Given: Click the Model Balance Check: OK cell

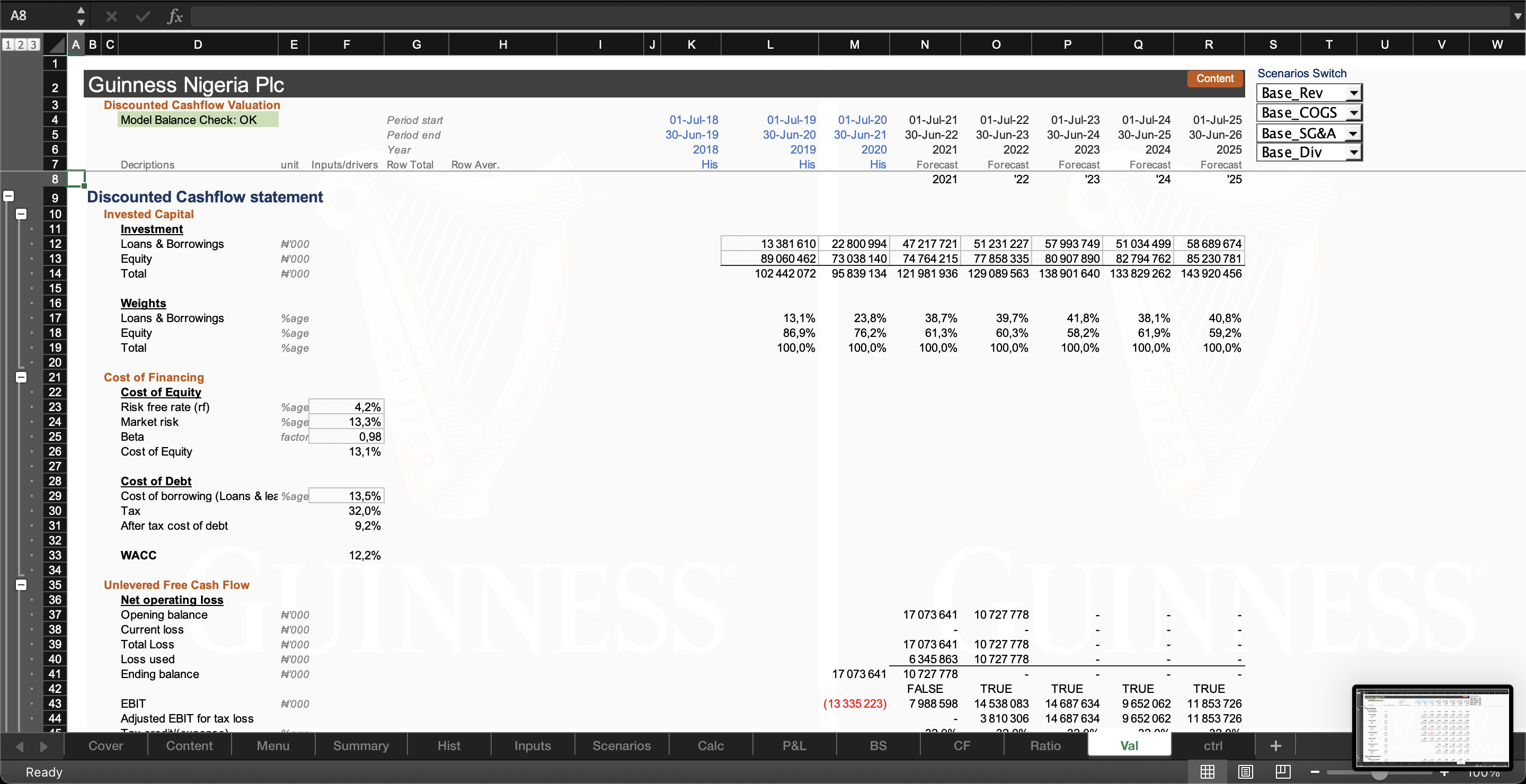Looking at the screenshot, I should [x=198, y=120].
